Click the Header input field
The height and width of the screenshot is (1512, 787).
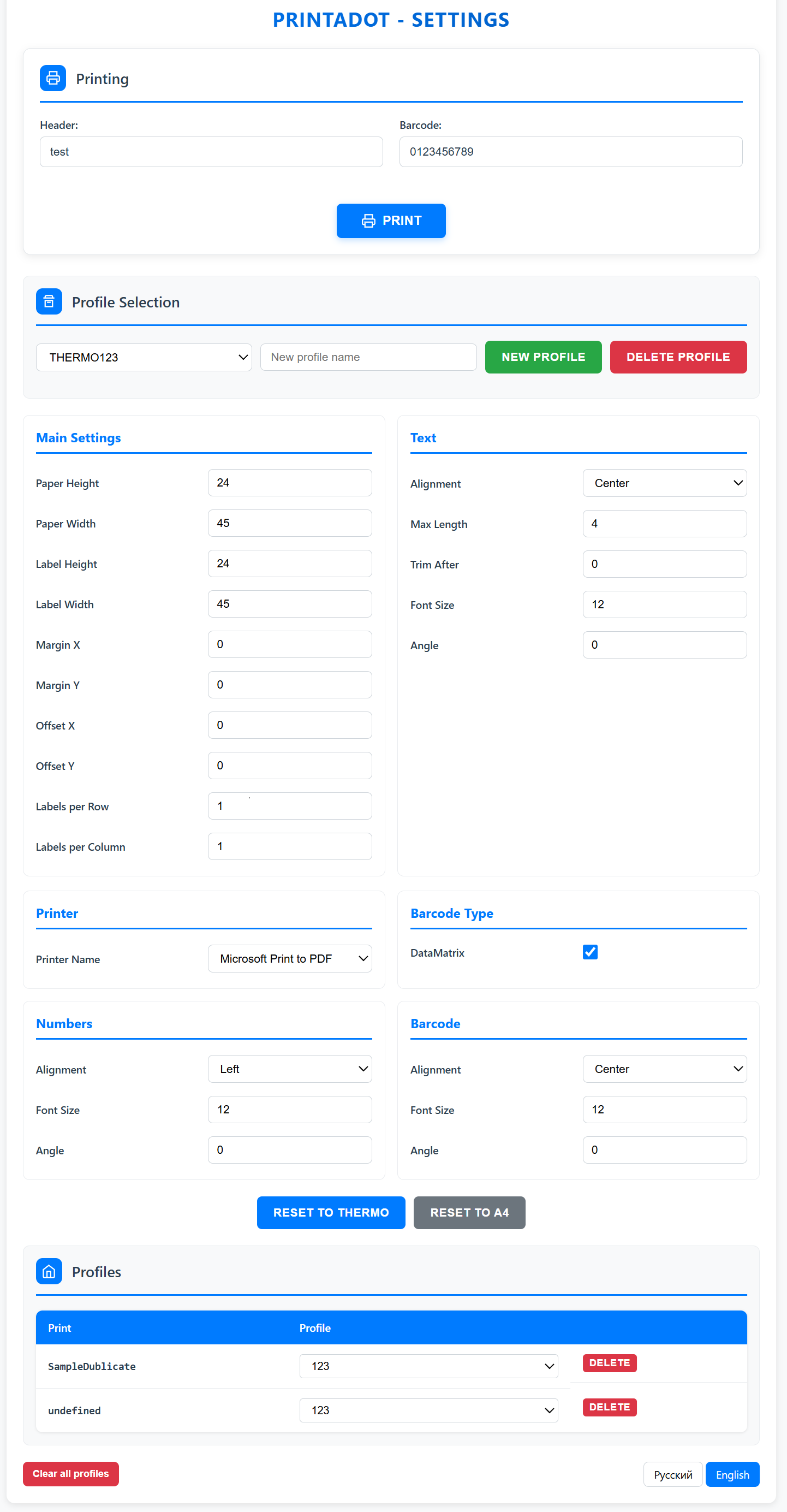[x=211, y=152]
